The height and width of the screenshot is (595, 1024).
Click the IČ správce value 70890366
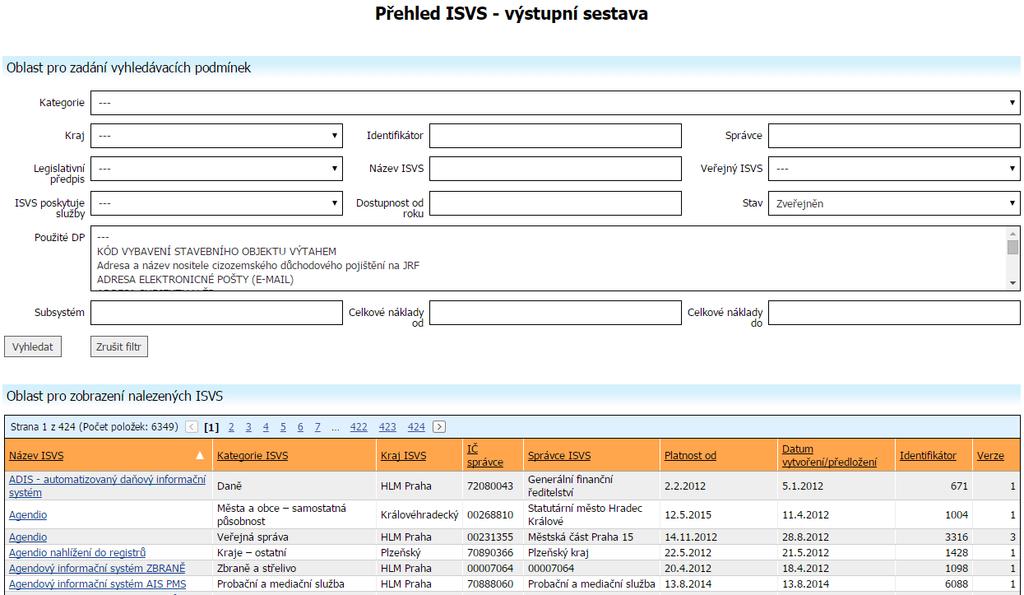point(490,553)
